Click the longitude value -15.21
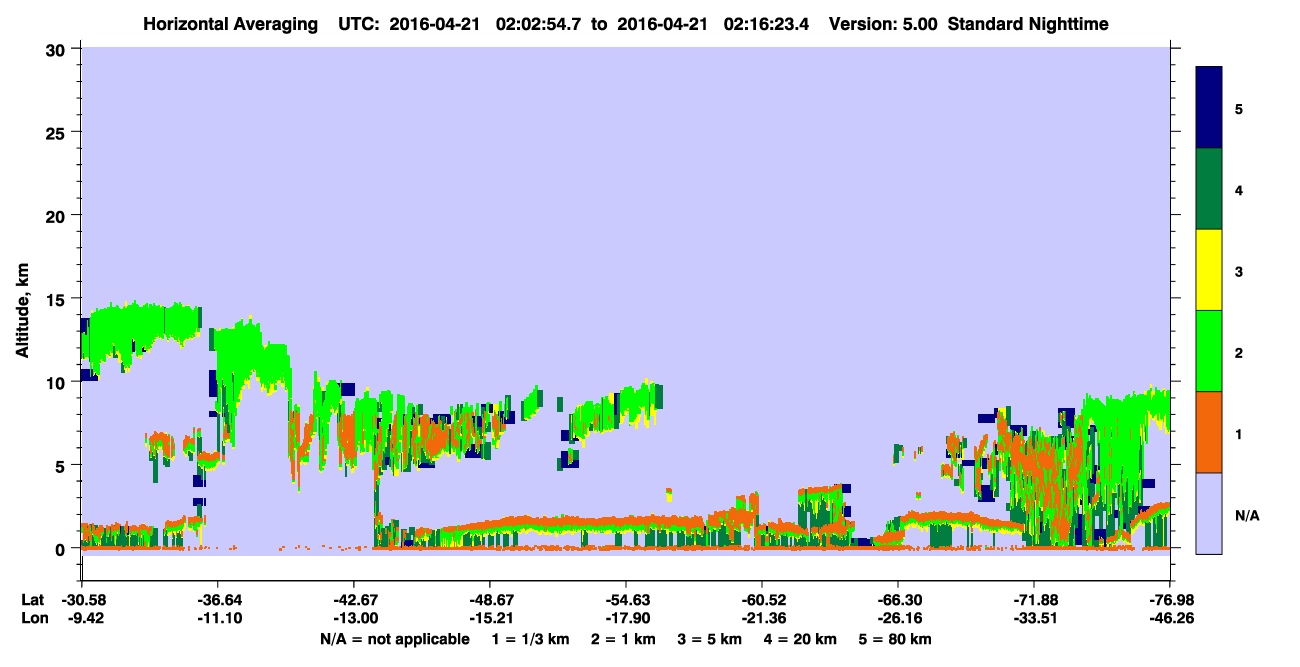This screenshot has height=667, width=1300. [x=490, y=619]
